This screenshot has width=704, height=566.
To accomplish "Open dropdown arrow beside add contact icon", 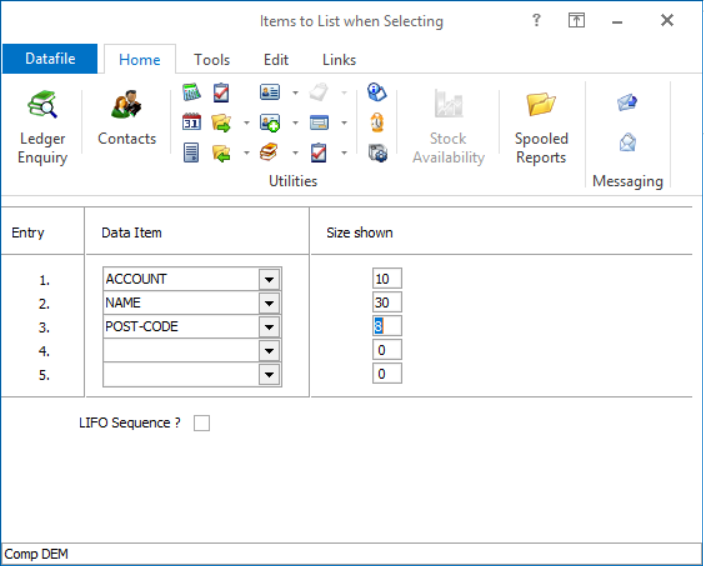I will pos(295,123).
